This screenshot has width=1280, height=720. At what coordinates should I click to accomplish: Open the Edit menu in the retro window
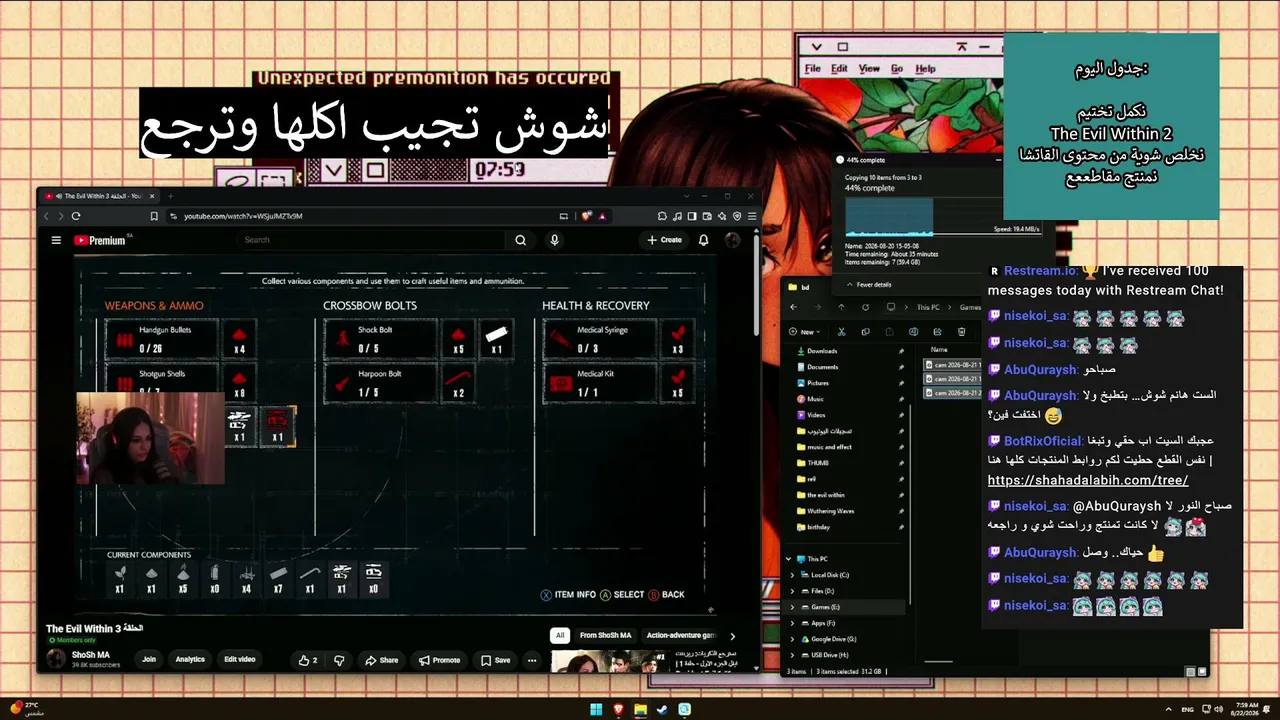coord(839,69)
